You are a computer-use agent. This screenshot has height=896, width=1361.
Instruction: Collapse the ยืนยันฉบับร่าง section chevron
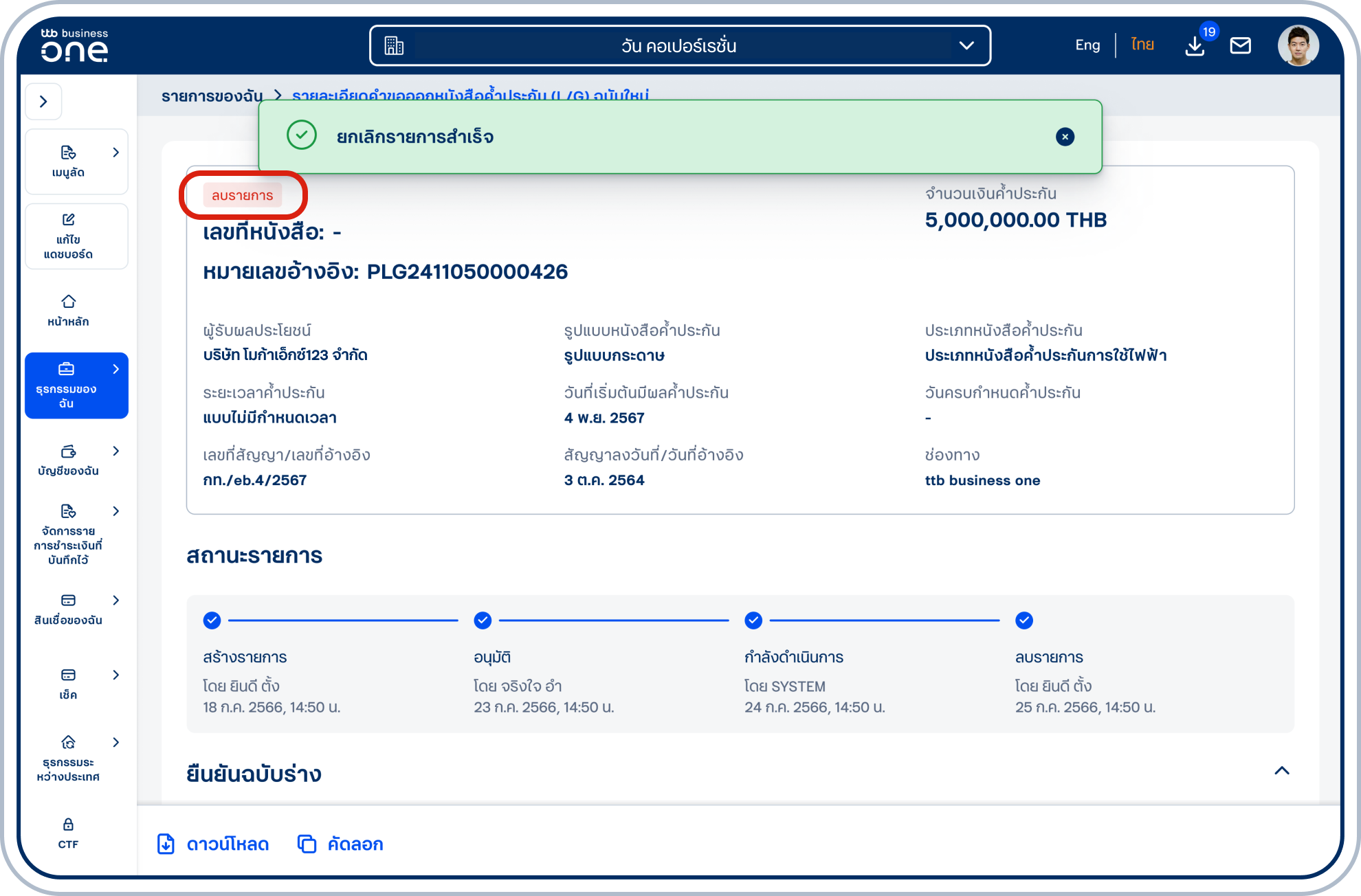(x=1281, y=771)
